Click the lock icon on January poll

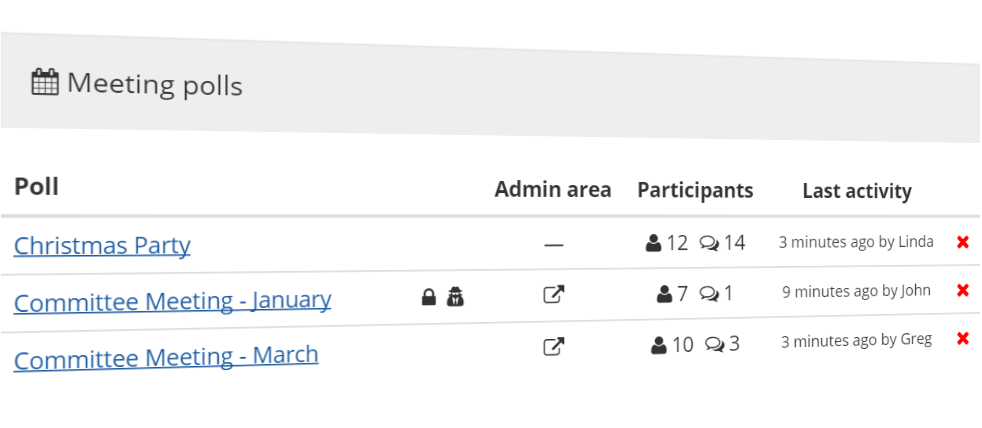428,296
